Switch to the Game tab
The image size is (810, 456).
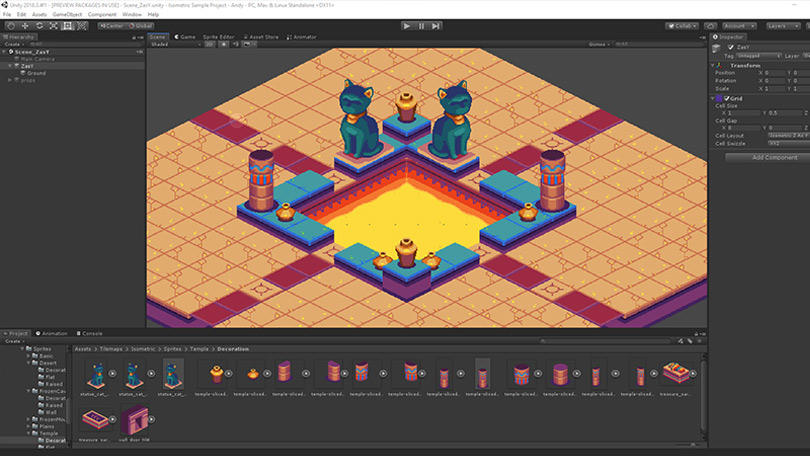click(185, 37)
